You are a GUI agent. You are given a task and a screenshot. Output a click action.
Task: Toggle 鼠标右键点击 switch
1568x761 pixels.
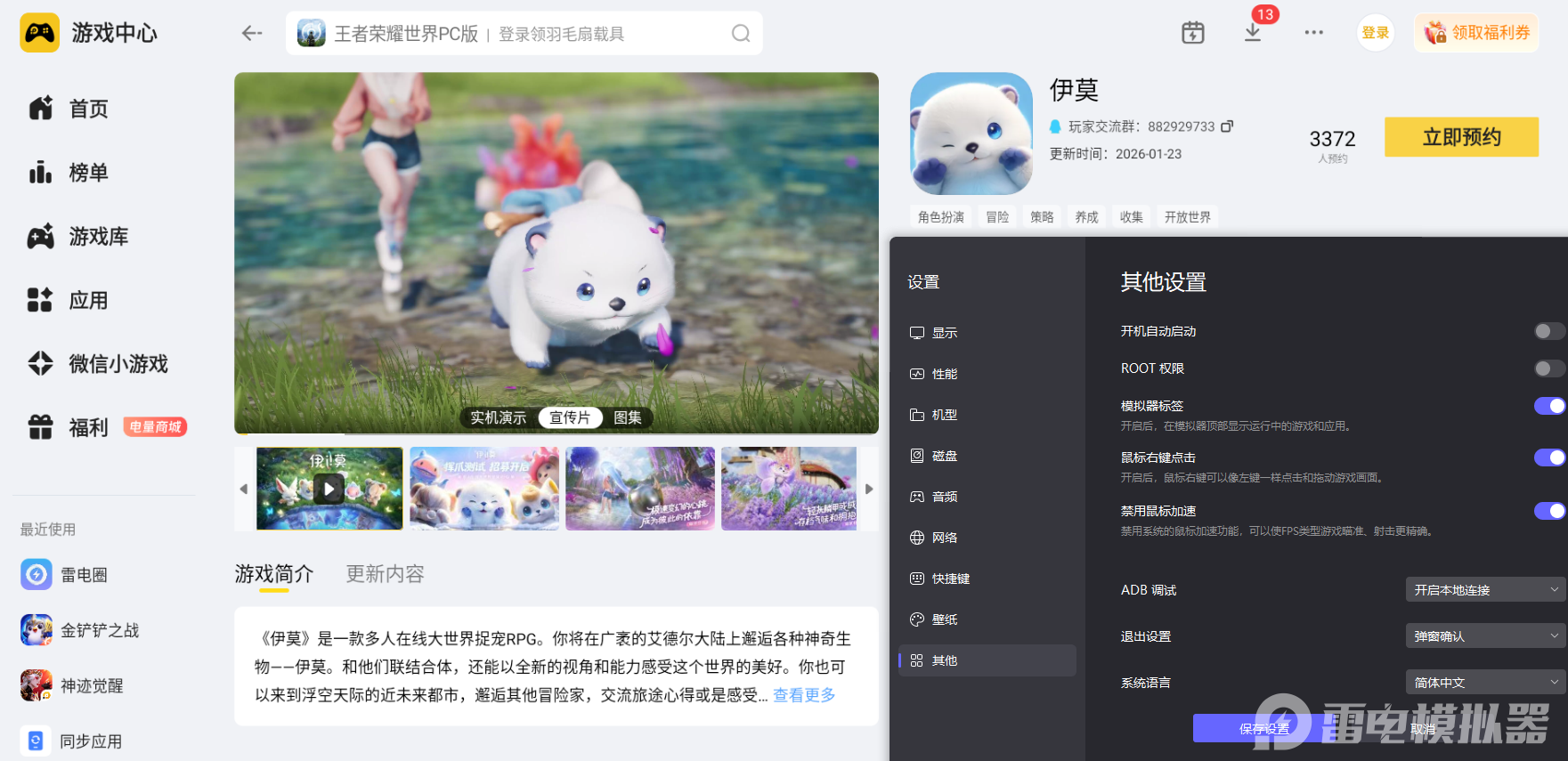[x=1549, y=457]
